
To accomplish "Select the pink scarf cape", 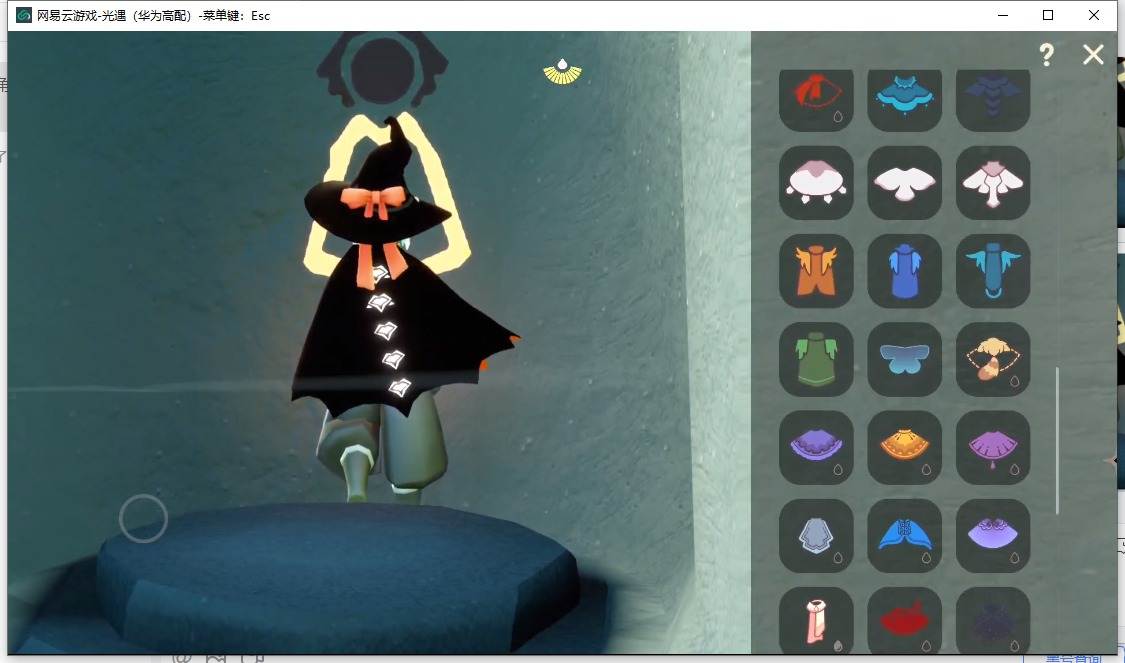I will (x=816, y=620).
